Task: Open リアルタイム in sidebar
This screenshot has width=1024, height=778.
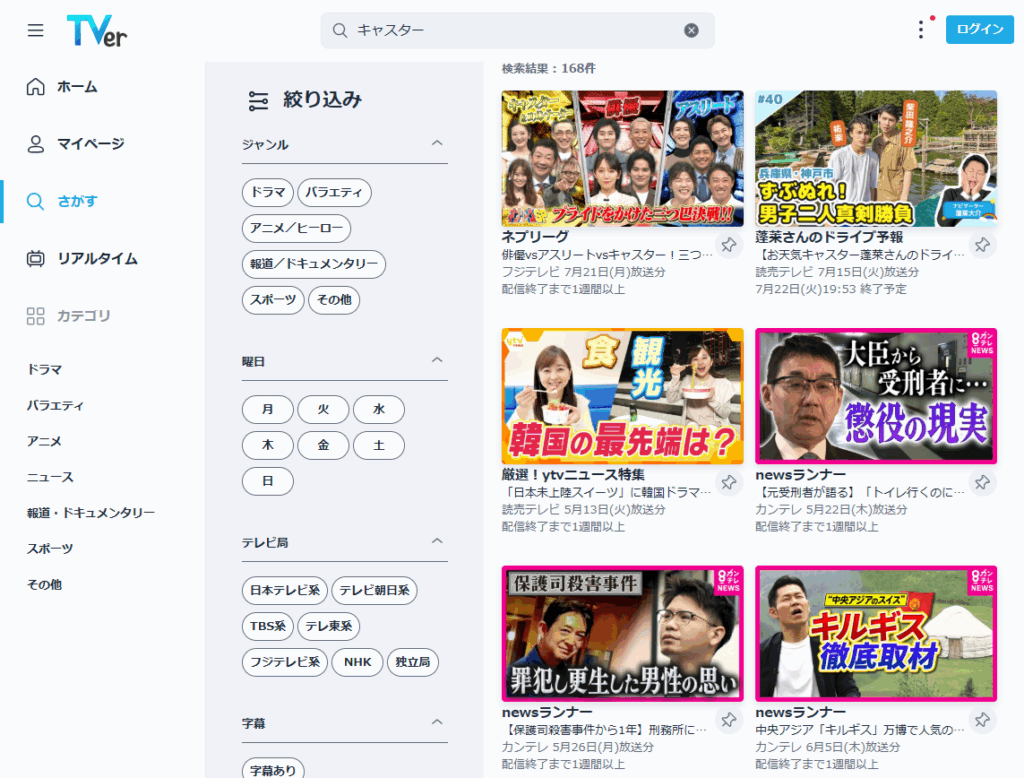Action: click(x=97, y=259)
